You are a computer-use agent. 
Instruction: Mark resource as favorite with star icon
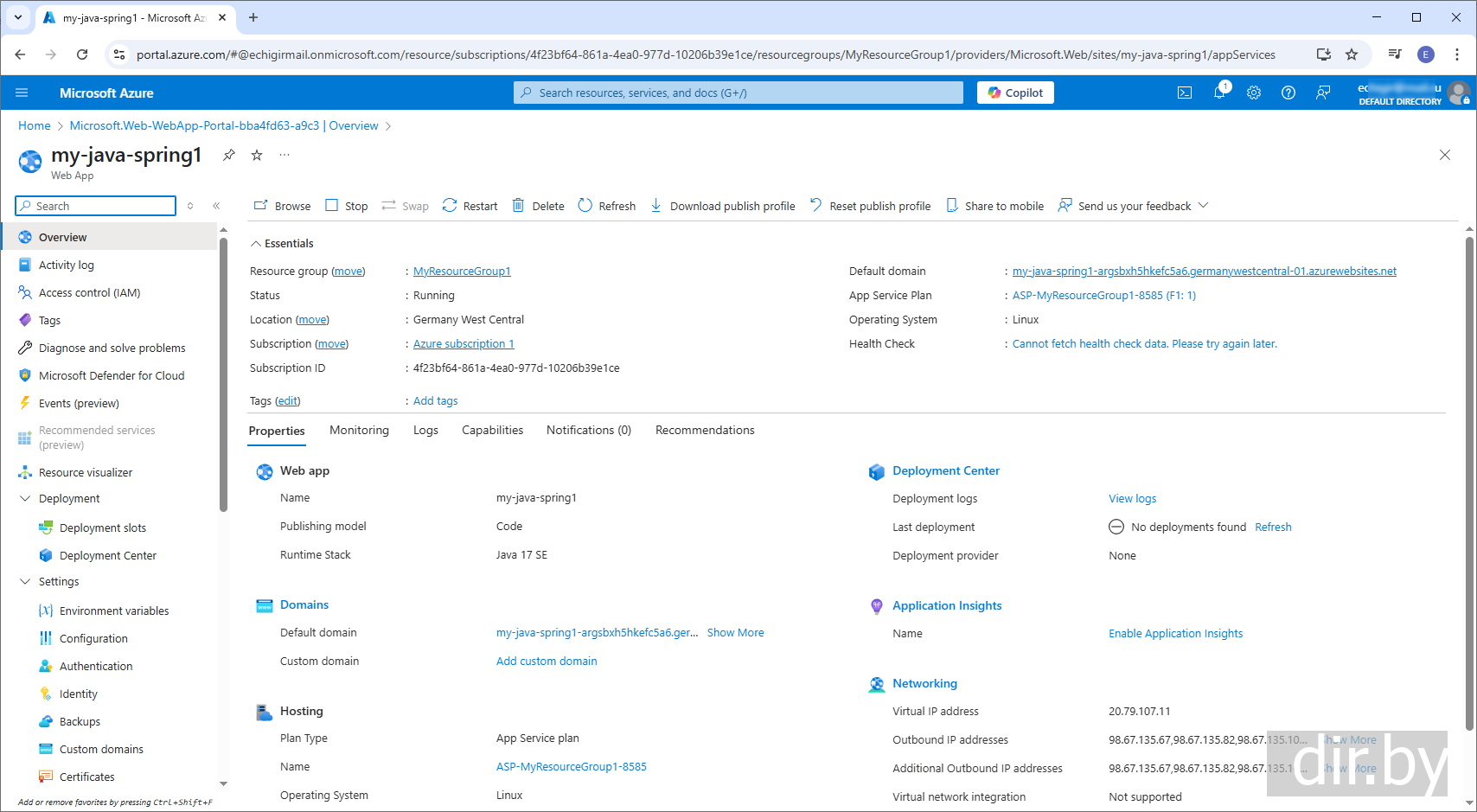[257, 155]
